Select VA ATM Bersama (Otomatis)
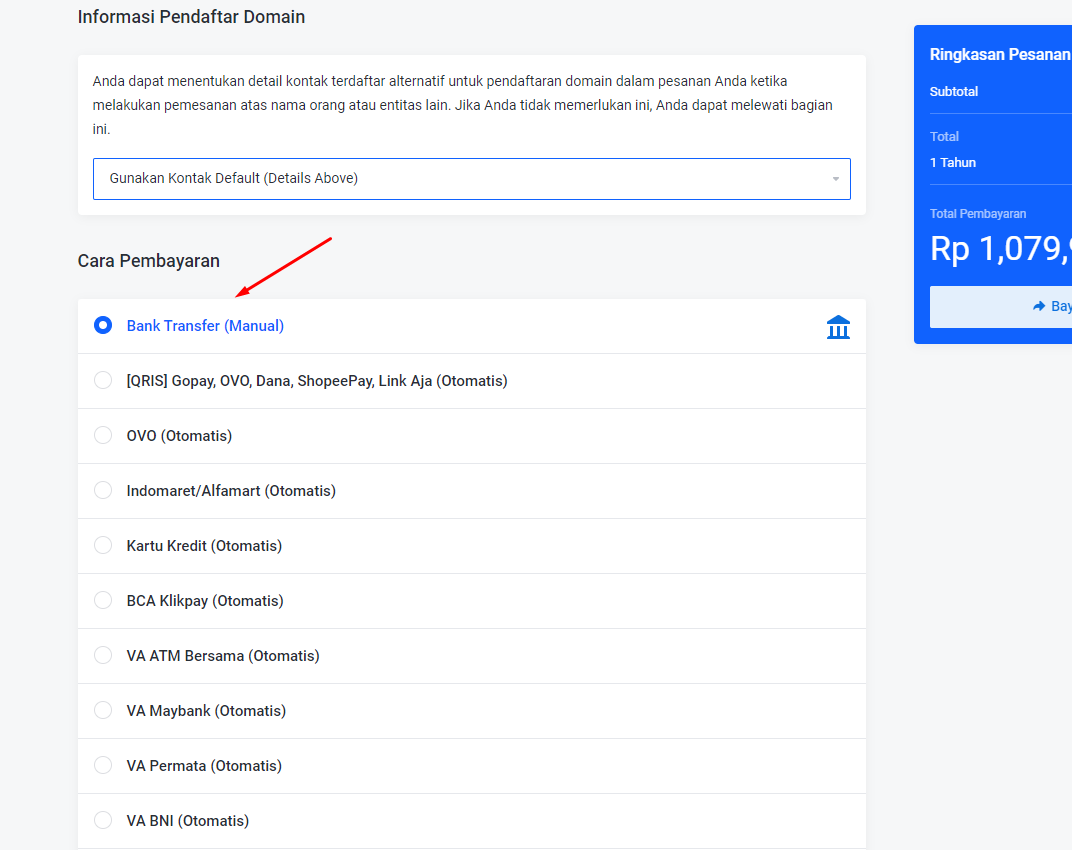Viewport: 1072px width, 850px height. click(x=103, y=656)
